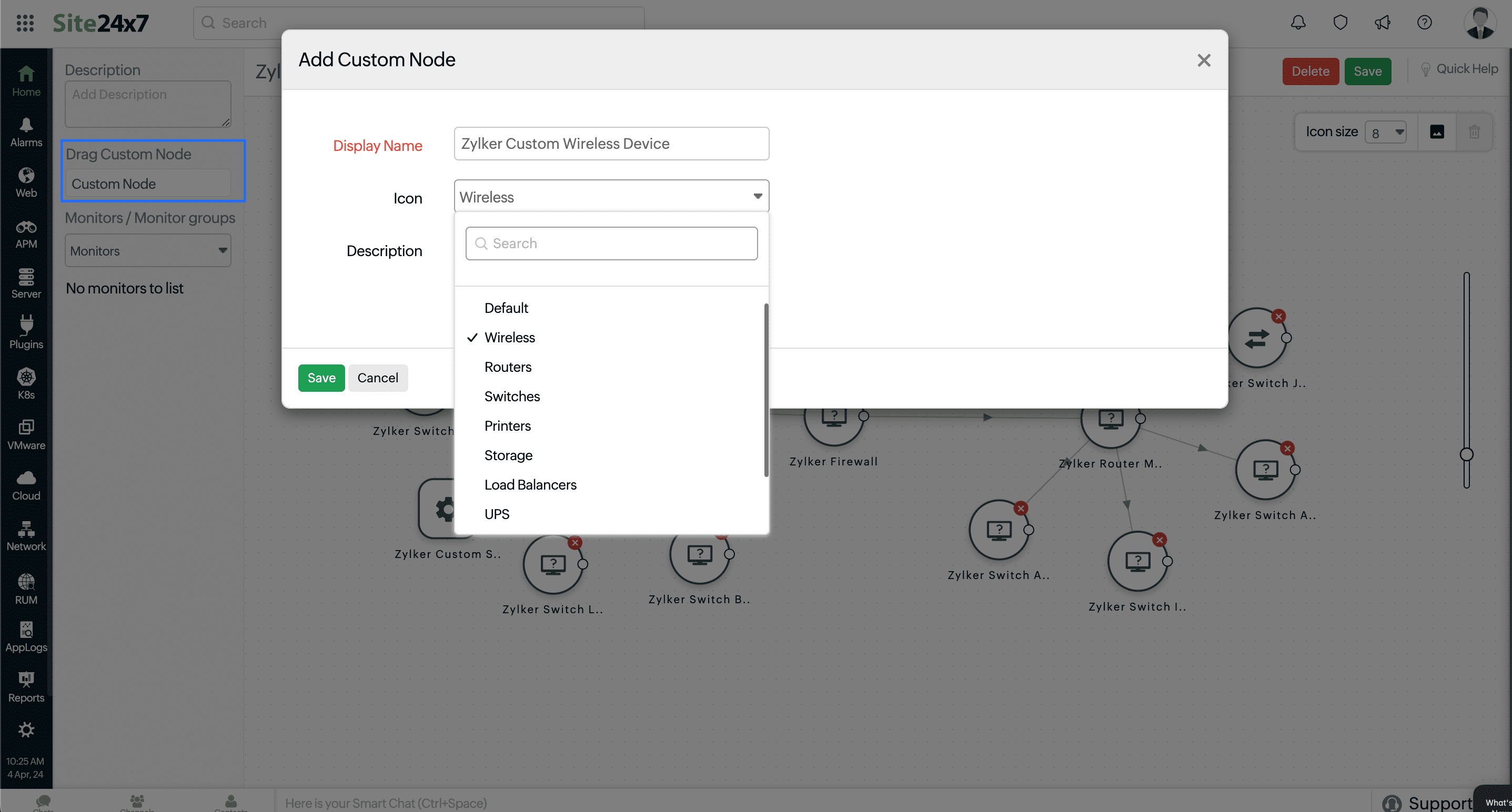This screenshot has width=1512, height=812.
Task: Select the checked Wireless icon option
Action: click(x=509, y=337)
